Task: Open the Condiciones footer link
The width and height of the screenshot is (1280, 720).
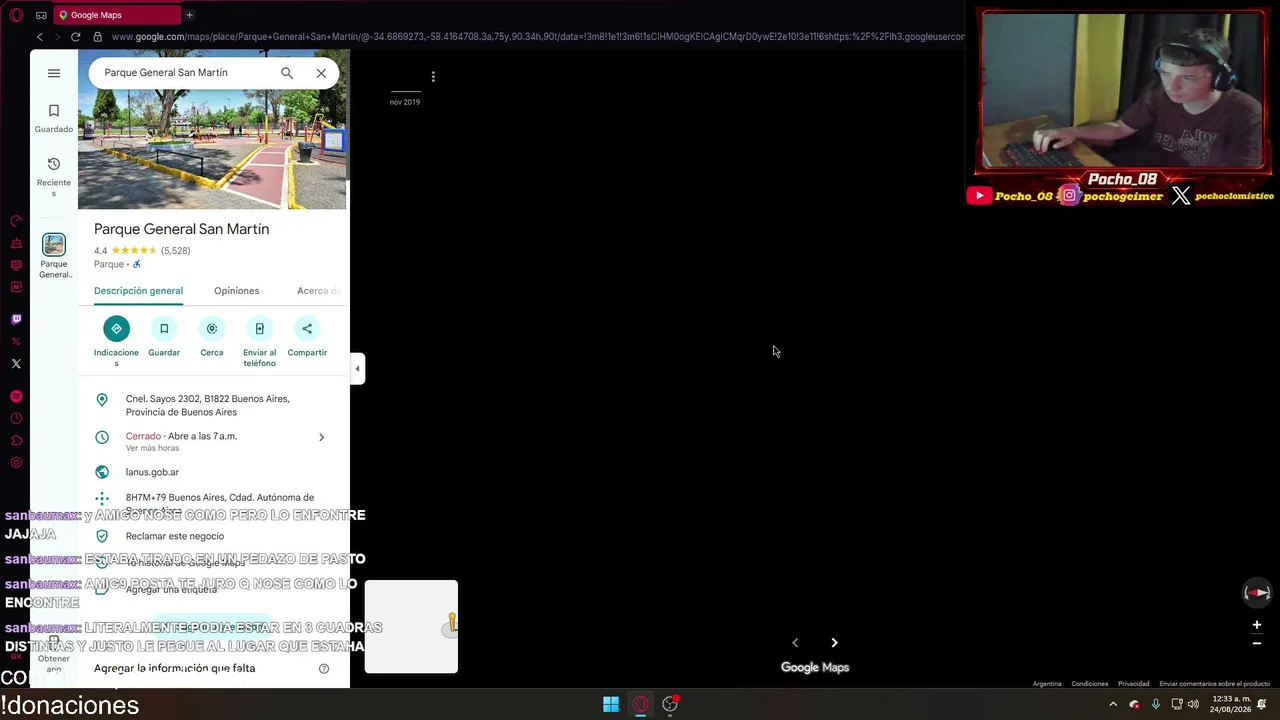Action: click(1089, 684)
